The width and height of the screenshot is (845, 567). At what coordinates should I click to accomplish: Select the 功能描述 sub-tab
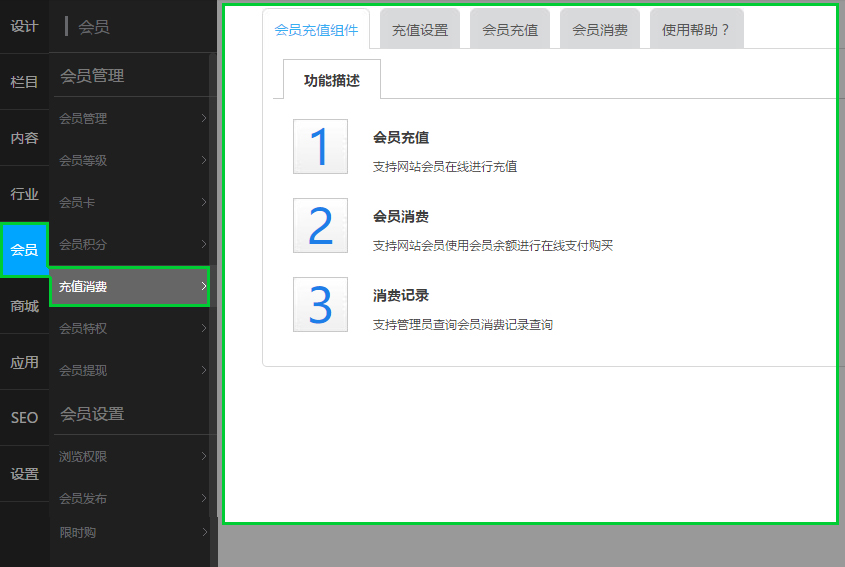pyautogui.click(x=332, y=80)
